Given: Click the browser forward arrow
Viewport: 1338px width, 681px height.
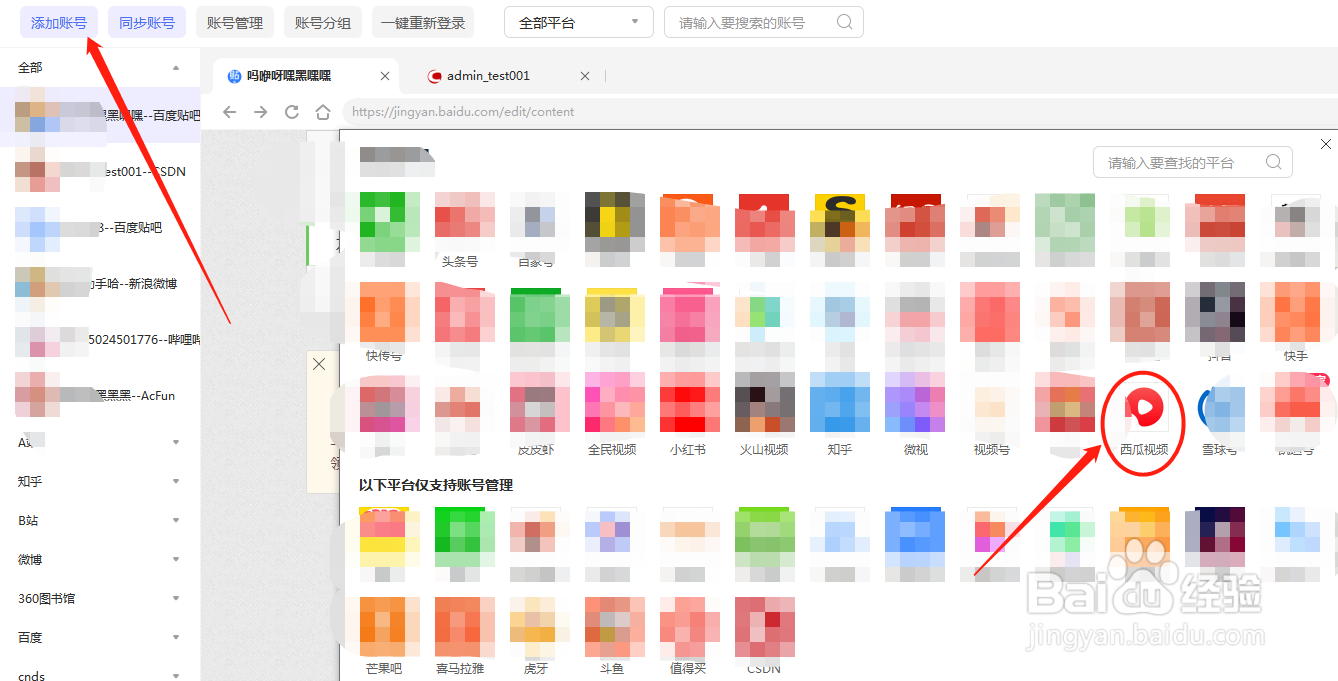Looking at the screenshot, I should (261, 112).
